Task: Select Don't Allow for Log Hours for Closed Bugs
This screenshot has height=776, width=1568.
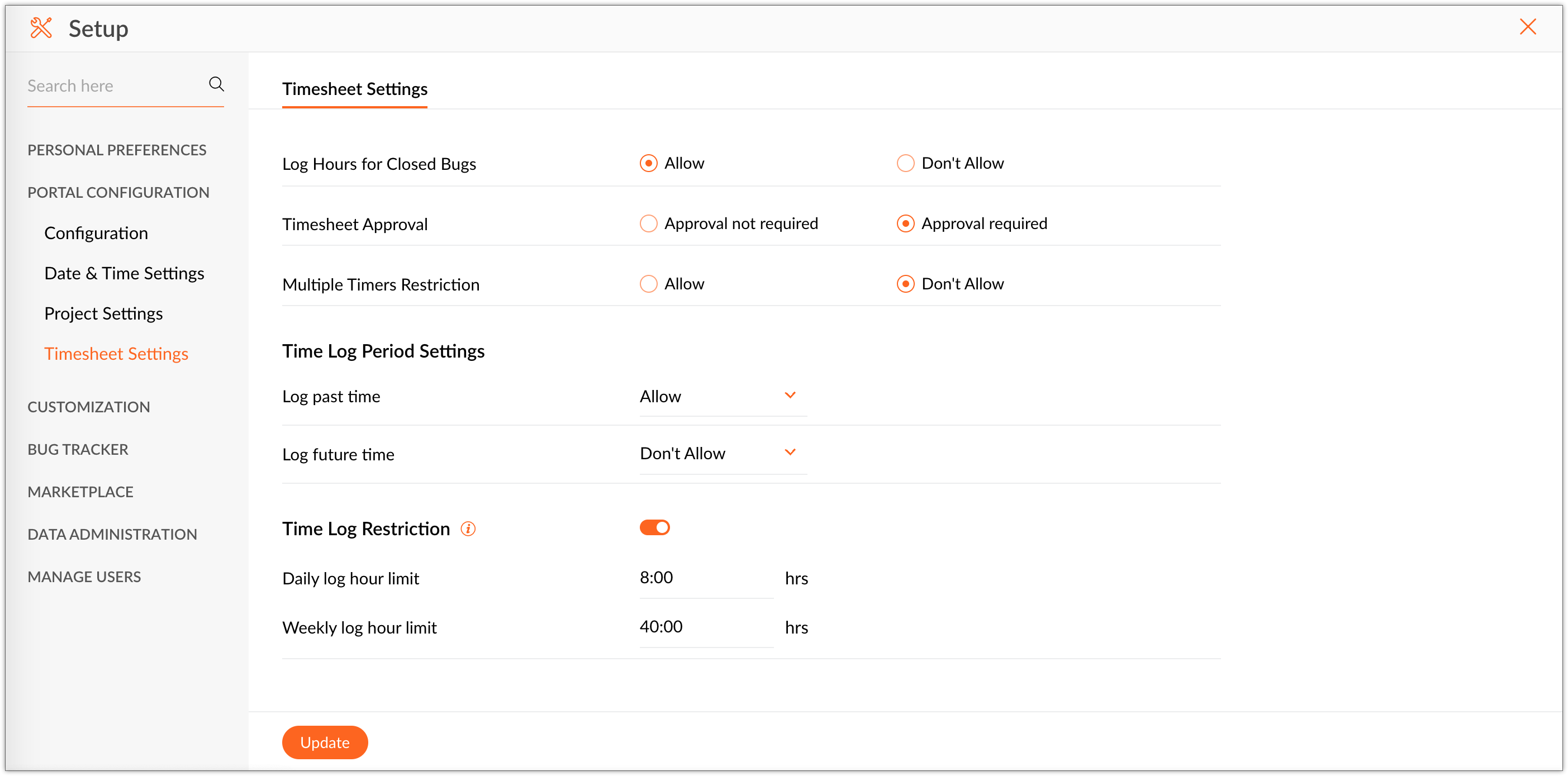Action: pos(905,163)
